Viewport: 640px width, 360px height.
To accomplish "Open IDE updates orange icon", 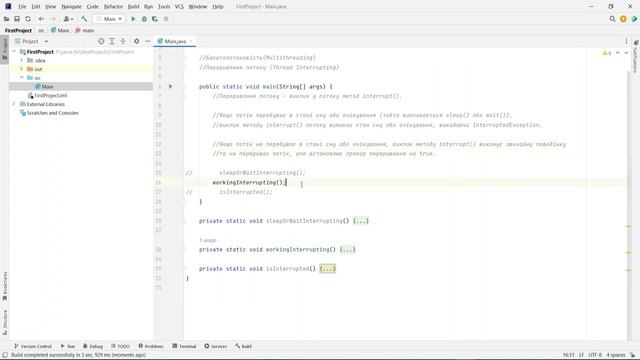I will [623, 19].
